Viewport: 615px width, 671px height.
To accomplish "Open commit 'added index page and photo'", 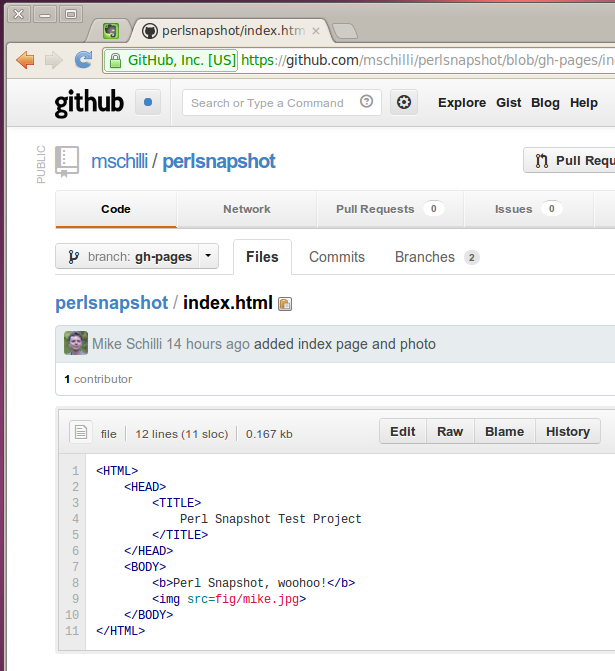I will (345, 344).
